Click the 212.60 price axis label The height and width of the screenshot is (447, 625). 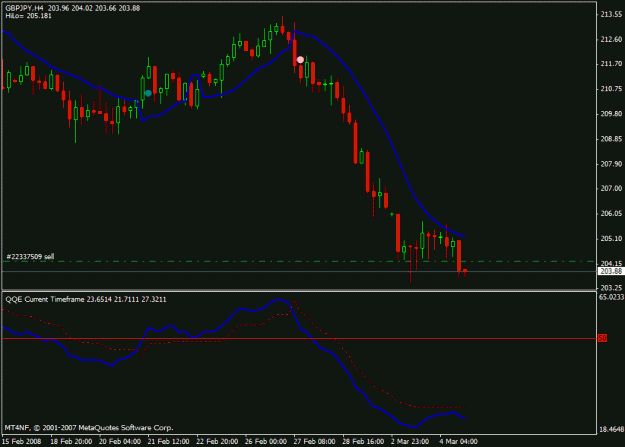(x=611, y=39)
